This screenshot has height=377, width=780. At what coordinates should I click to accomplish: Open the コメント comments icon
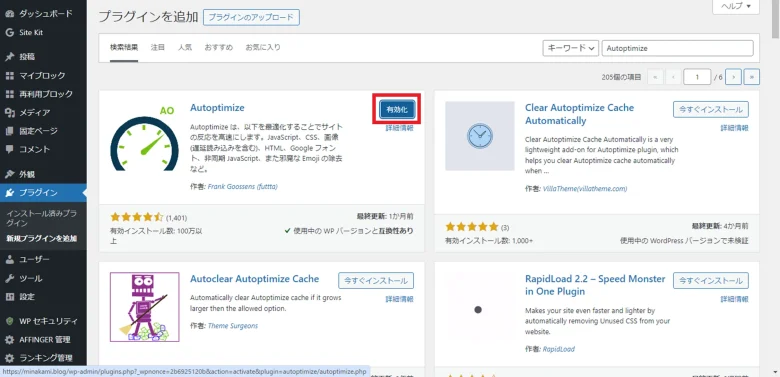9,150
